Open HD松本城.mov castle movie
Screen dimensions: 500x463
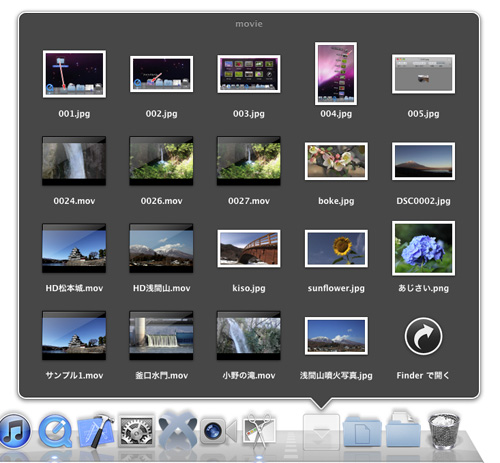pyautogui.click(x=74, y=248)
